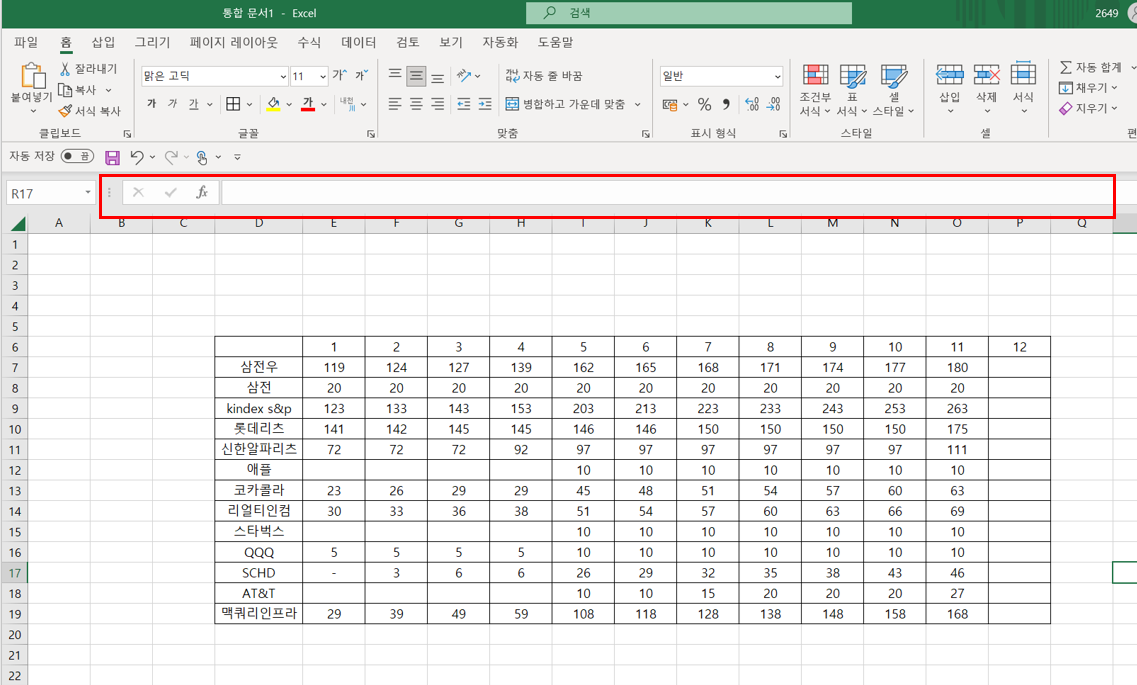Click AutoSum (자동 합계)
The width and height of the screenshot is (1137, 685).
click(1091, 67)
